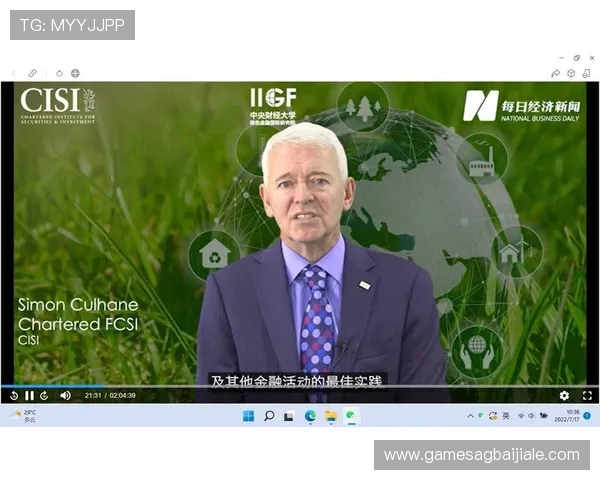Switch the input language indicator 英
Image resolution: width=600 pixels, height=480 pixels.
click(506, 416)
